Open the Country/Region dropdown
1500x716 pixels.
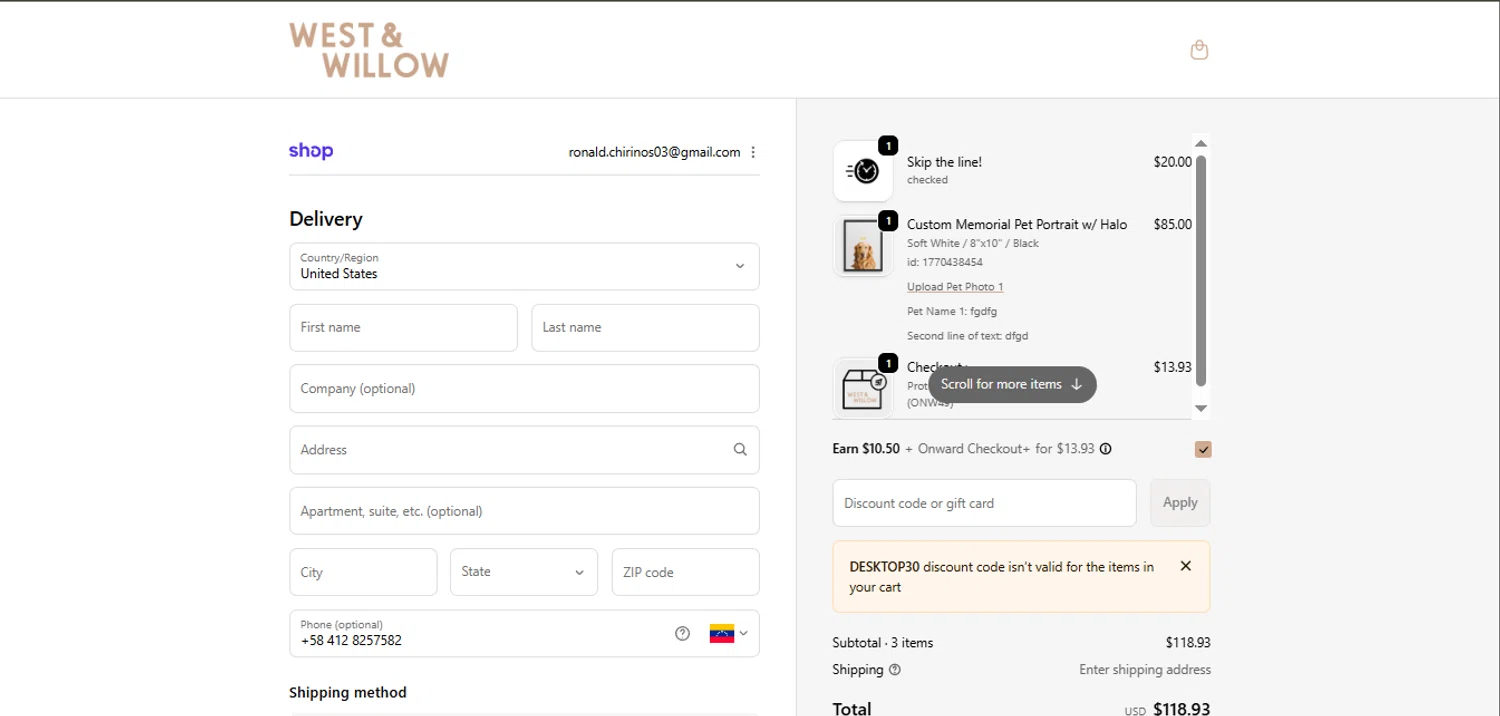pos(524,266)
